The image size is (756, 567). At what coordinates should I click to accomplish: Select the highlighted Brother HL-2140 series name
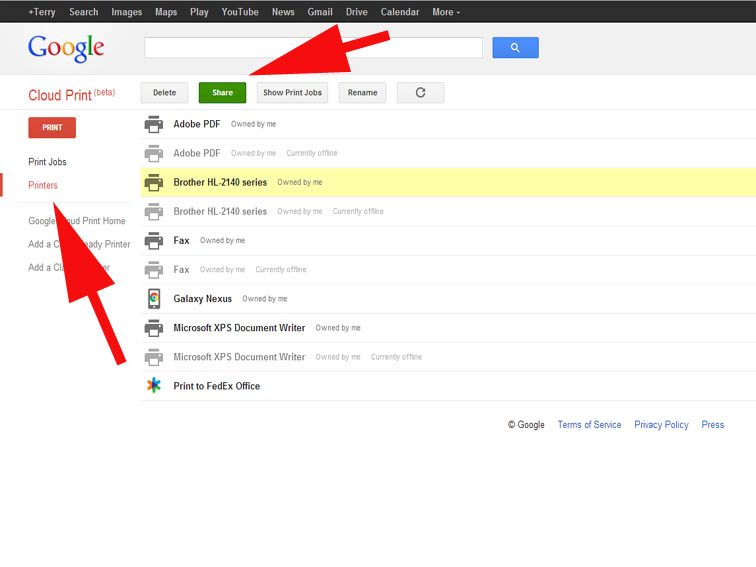click(x=220, y=182)
